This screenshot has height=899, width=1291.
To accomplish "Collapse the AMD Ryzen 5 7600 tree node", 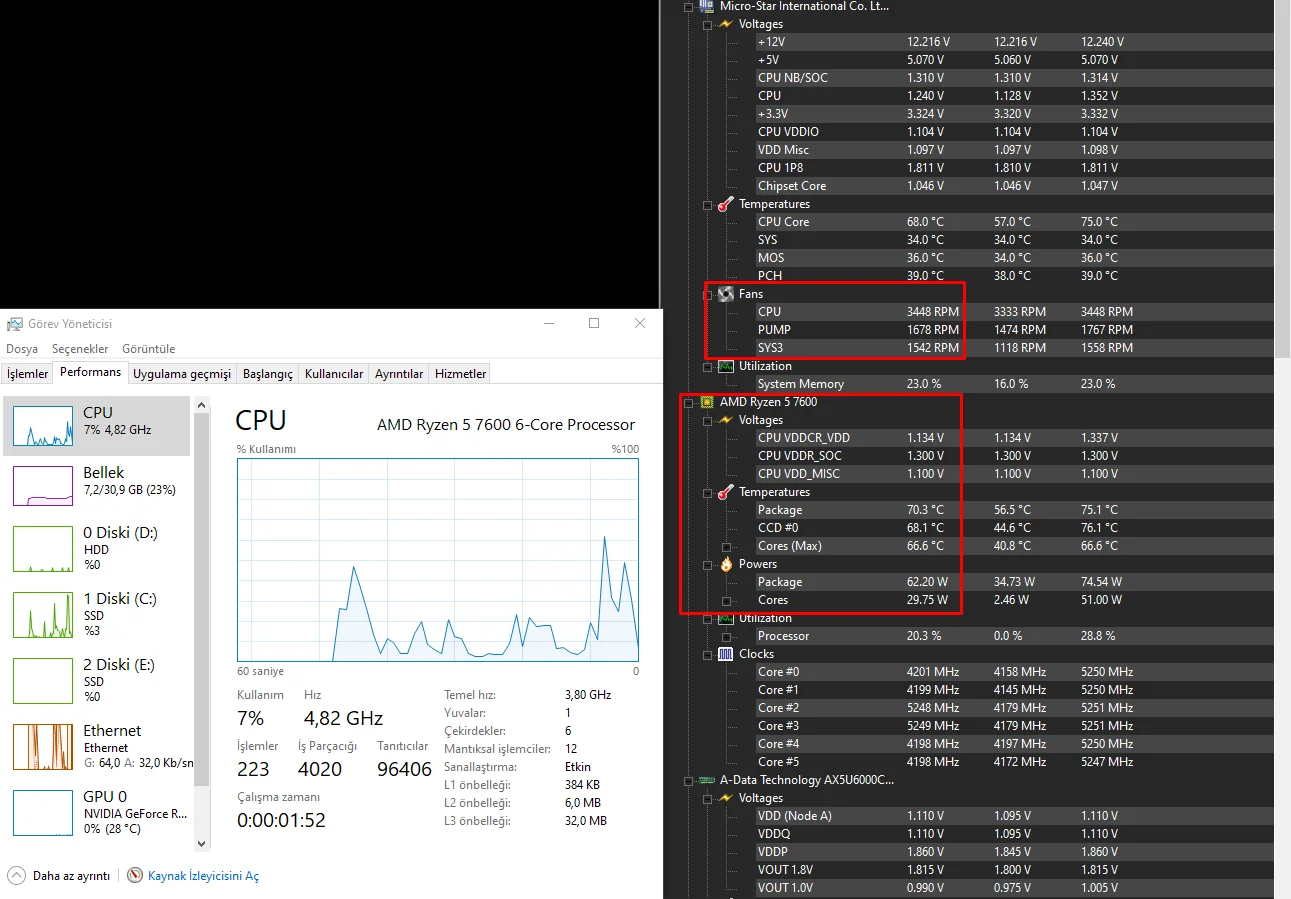I will point(688,402).
